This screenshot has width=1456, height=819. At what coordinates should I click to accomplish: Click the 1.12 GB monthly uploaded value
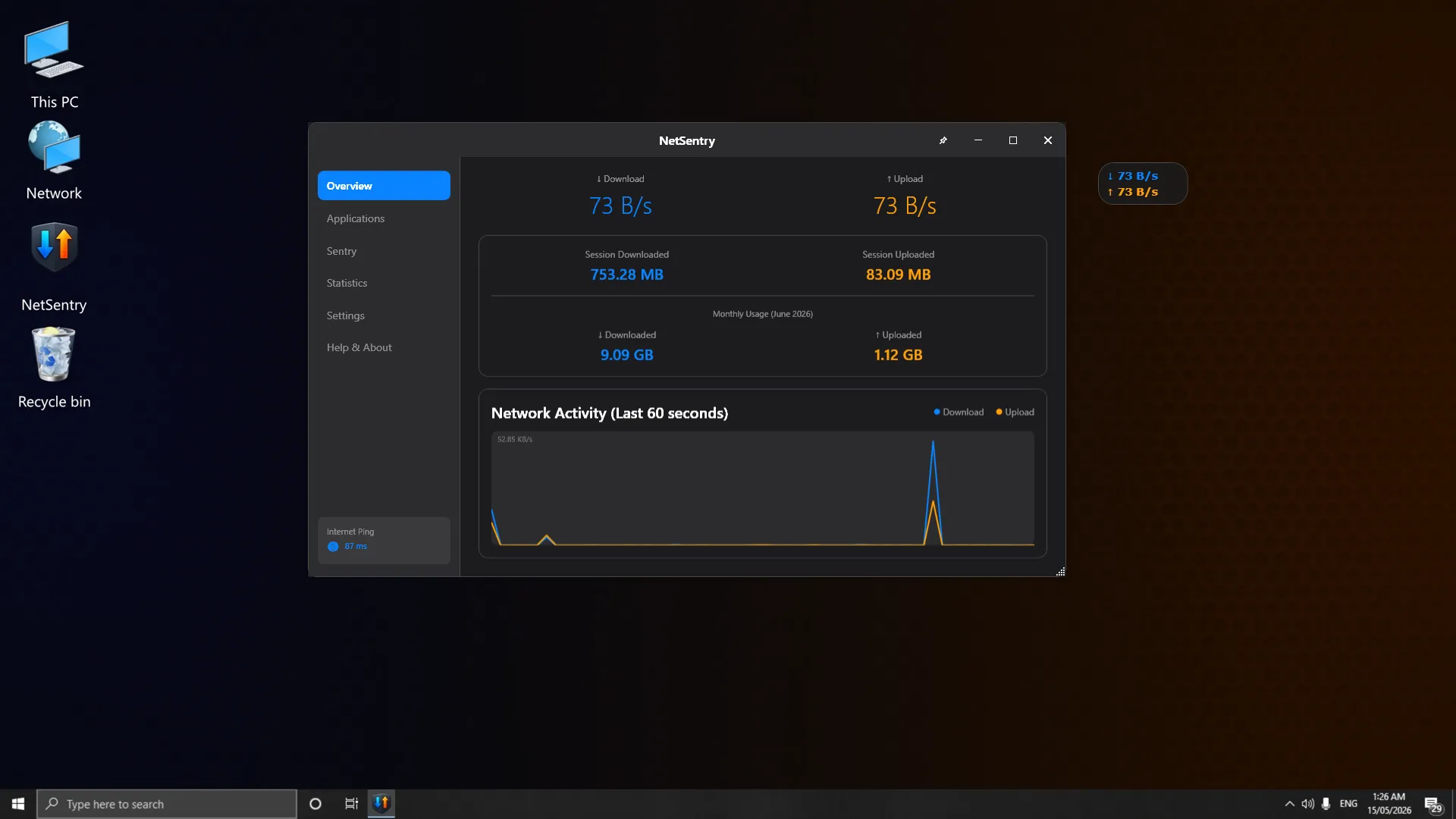tap(898, 355)
